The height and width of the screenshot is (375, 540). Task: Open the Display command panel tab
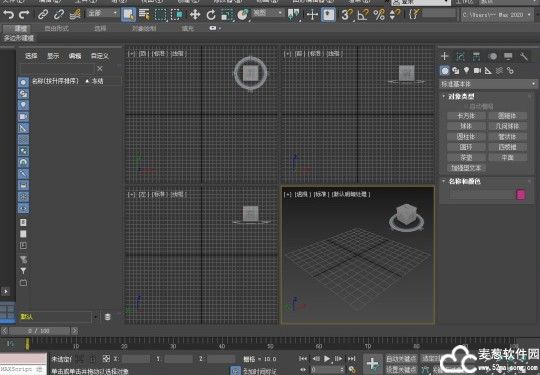508,56
